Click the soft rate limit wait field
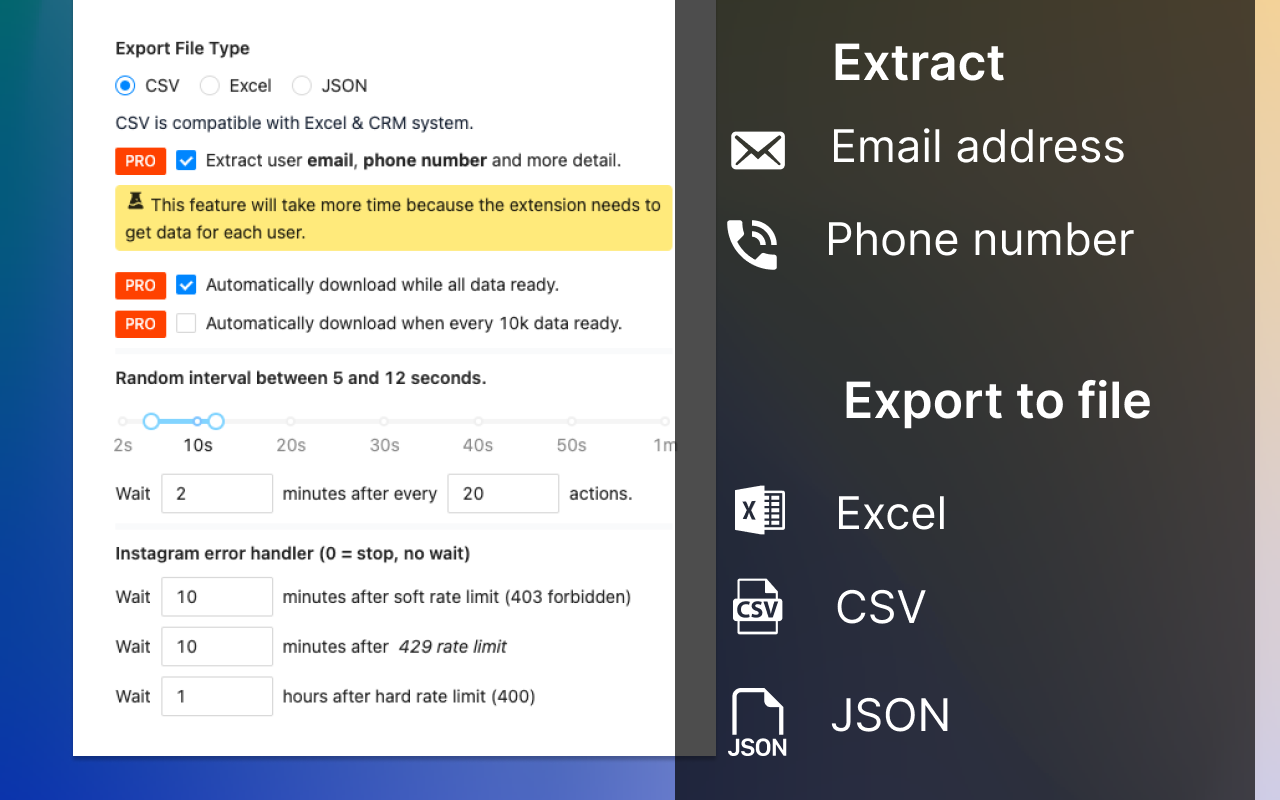 (x=217, y=597)
